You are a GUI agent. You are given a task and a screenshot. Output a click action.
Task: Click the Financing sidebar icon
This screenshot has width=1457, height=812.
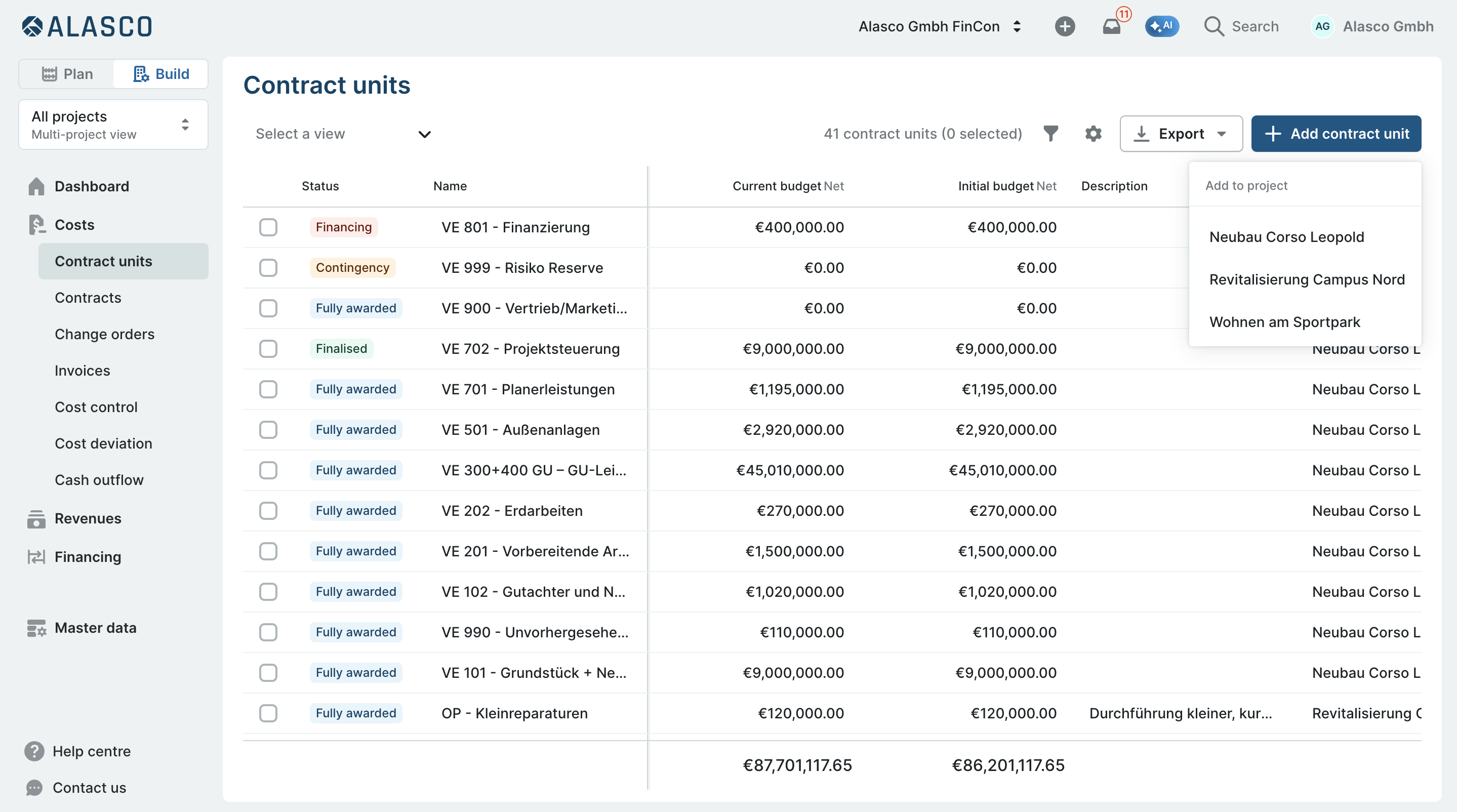click(36, 557)
